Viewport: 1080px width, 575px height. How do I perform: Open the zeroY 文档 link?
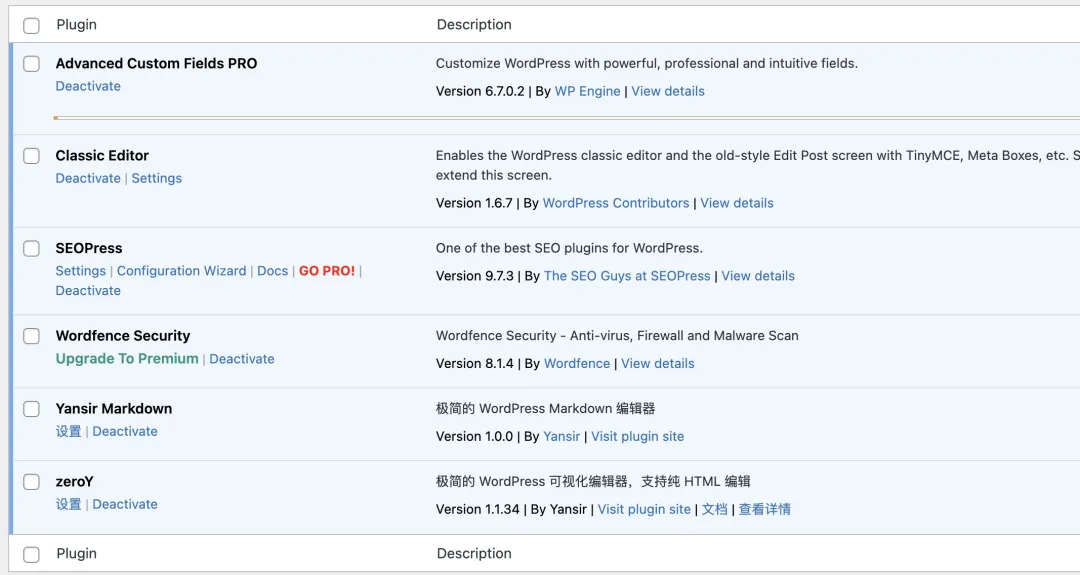(714, 509)
